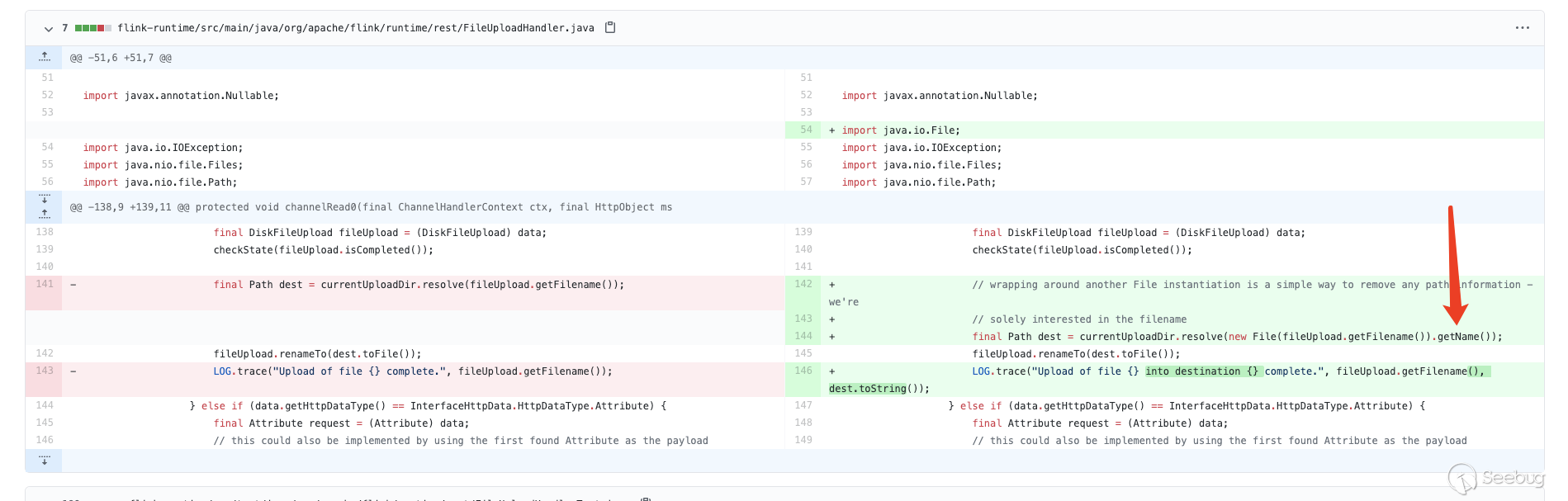This screenshot has width=1568, height=501.
Task: Click the added import java.io.File line
Action: (900, 130)
